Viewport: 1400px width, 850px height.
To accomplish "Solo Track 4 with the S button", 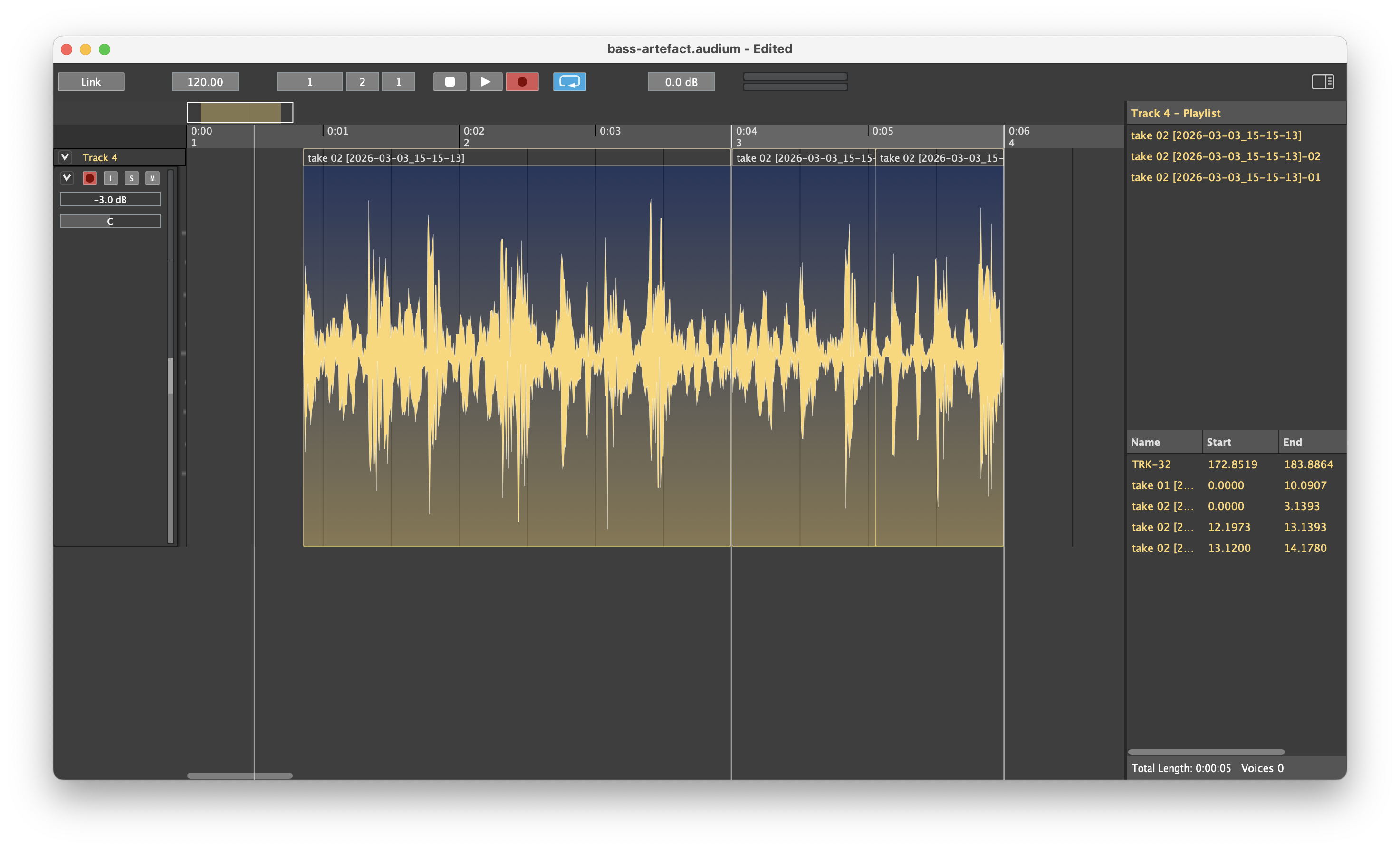I will pos(131,179).
